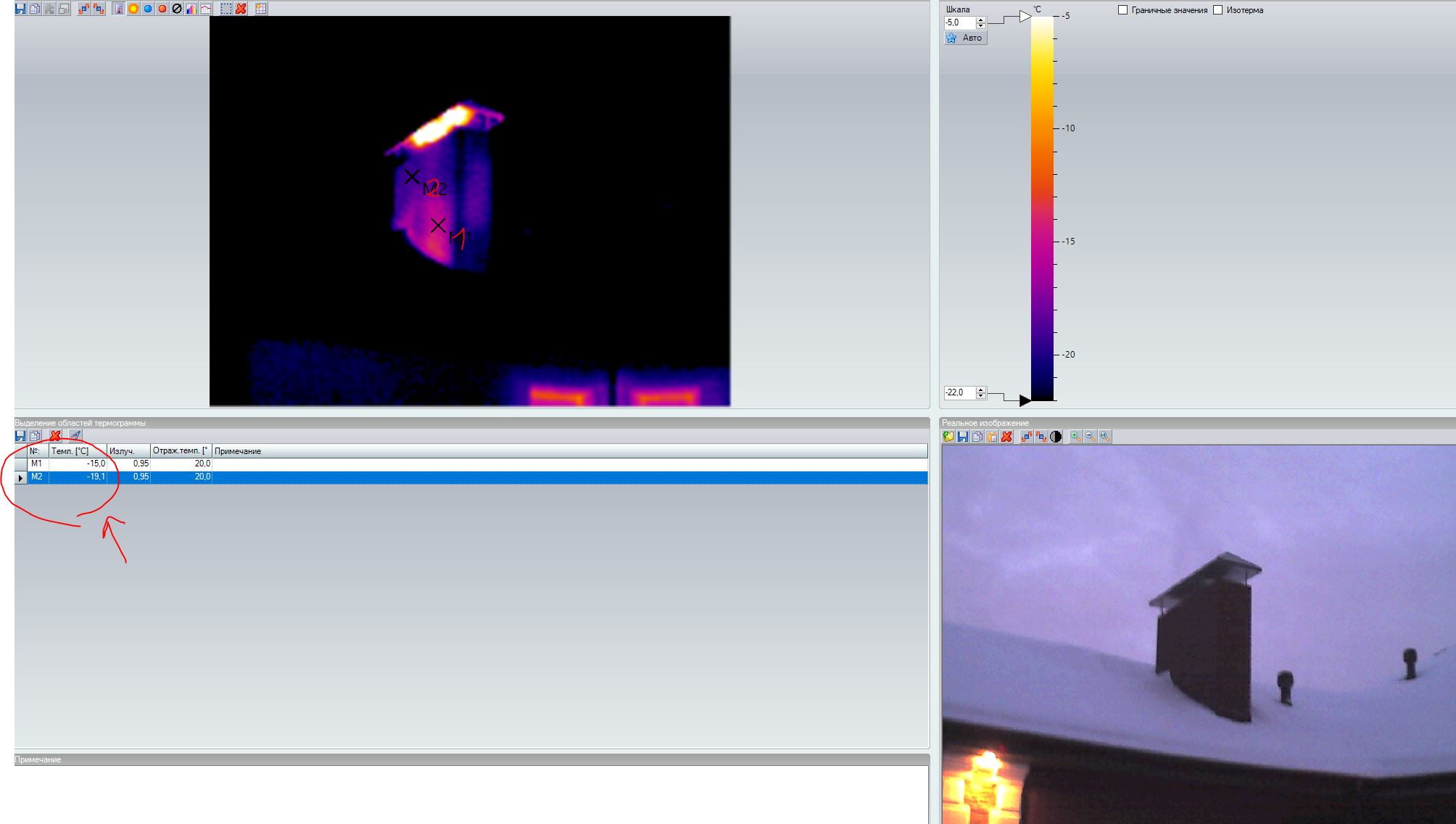The image size is (1456, 824).
Task: Choose the dashed rectangle selection tool
Action: tap(226, 9)
